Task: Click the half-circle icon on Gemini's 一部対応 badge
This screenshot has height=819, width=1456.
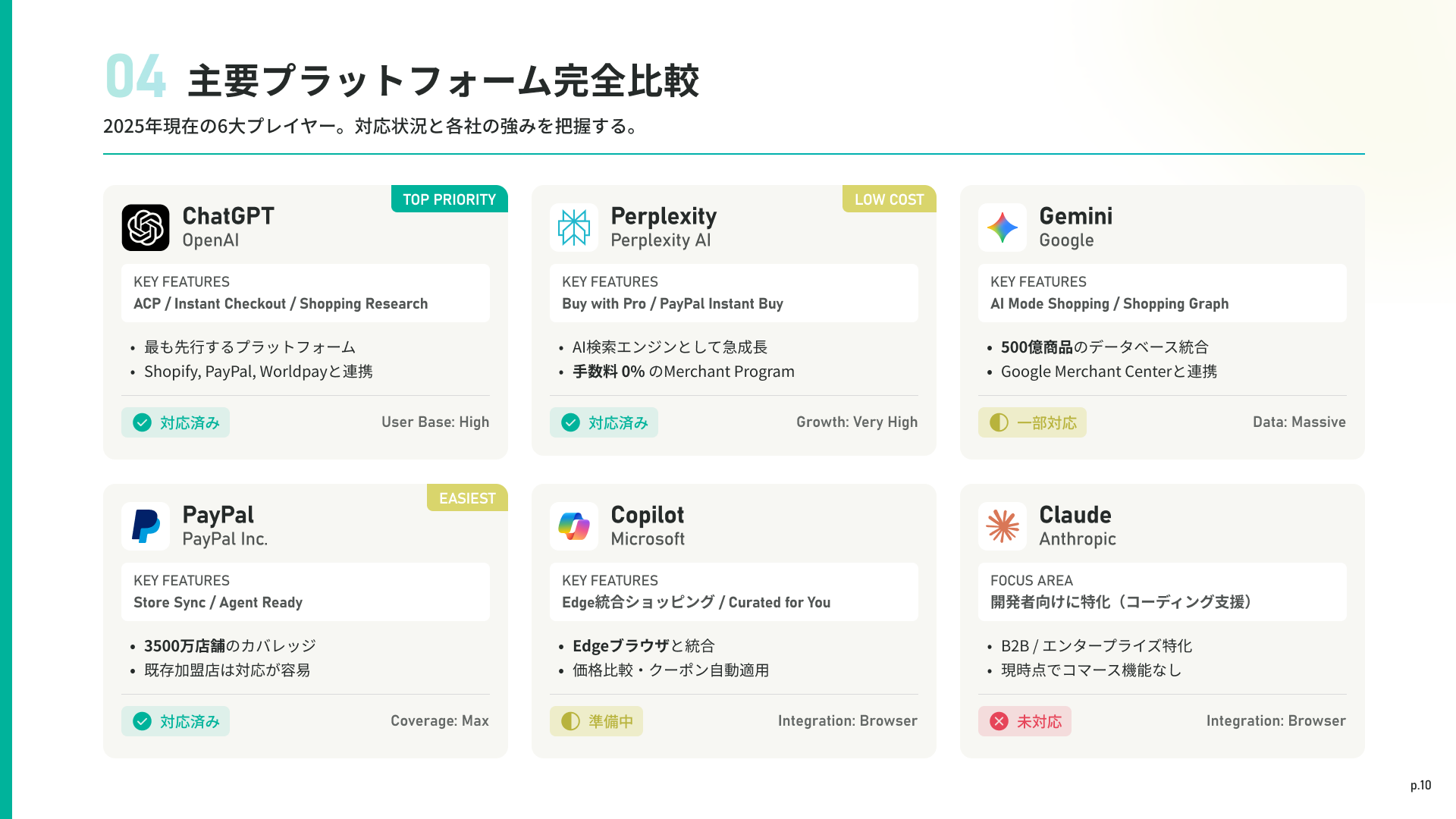Action: pos(999,422)
